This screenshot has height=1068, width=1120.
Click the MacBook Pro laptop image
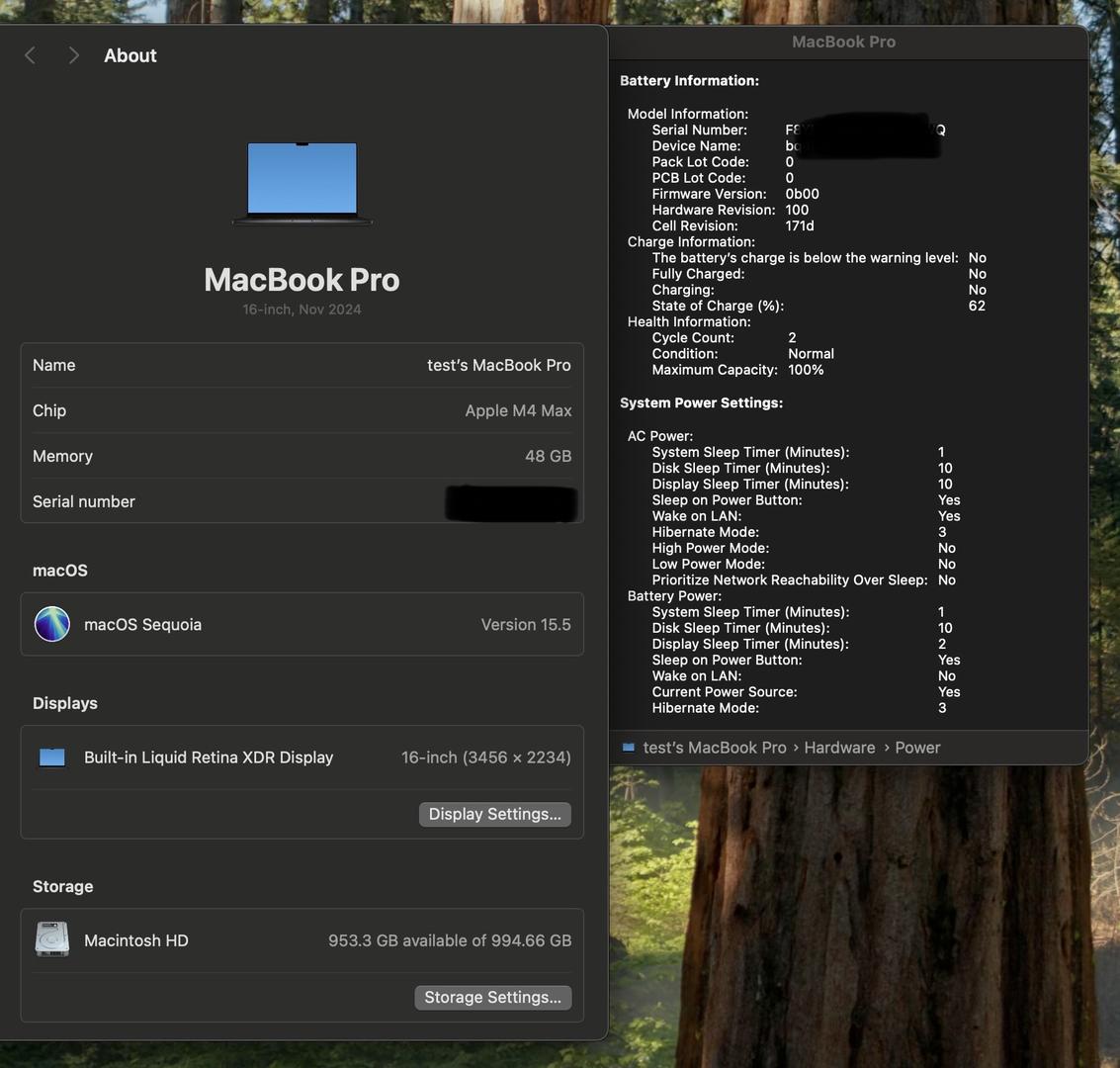click(302, 184)
